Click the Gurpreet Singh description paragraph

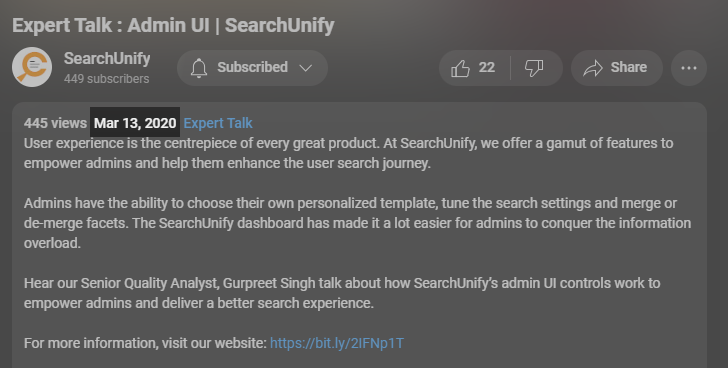(x=342, y=293)
